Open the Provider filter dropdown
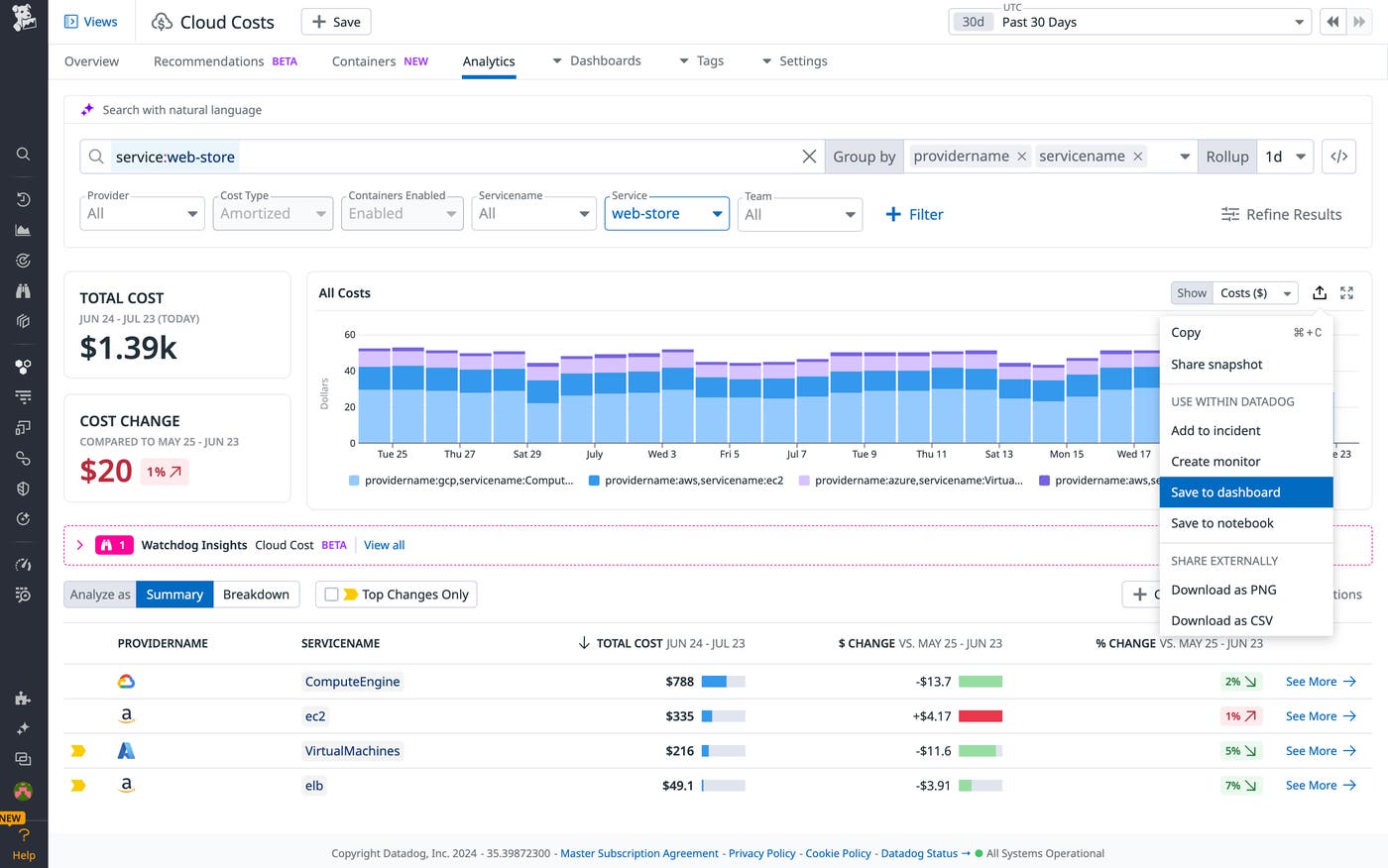Viewport: 1388px width, 868px height. coord(142,214)
